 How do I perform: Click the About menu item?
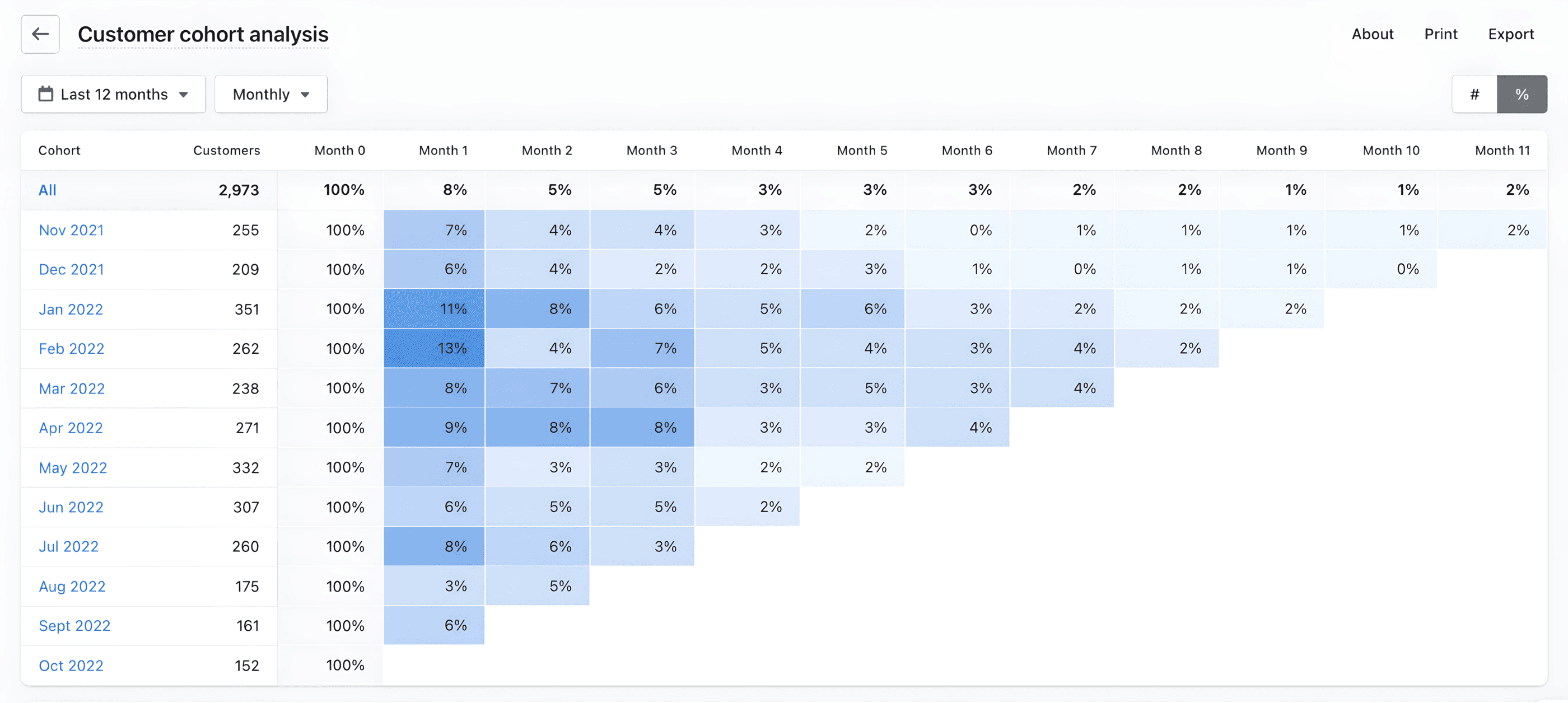pyautogui.click(x=1373, y=34)
